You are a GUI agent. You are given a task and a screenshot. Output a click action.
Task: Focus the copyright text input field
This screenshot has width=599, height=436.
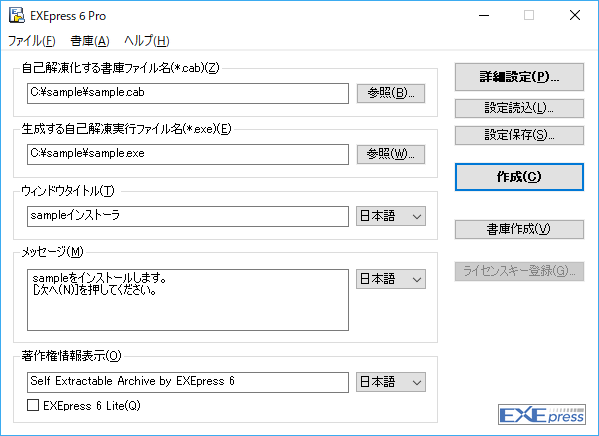point(188,382)
